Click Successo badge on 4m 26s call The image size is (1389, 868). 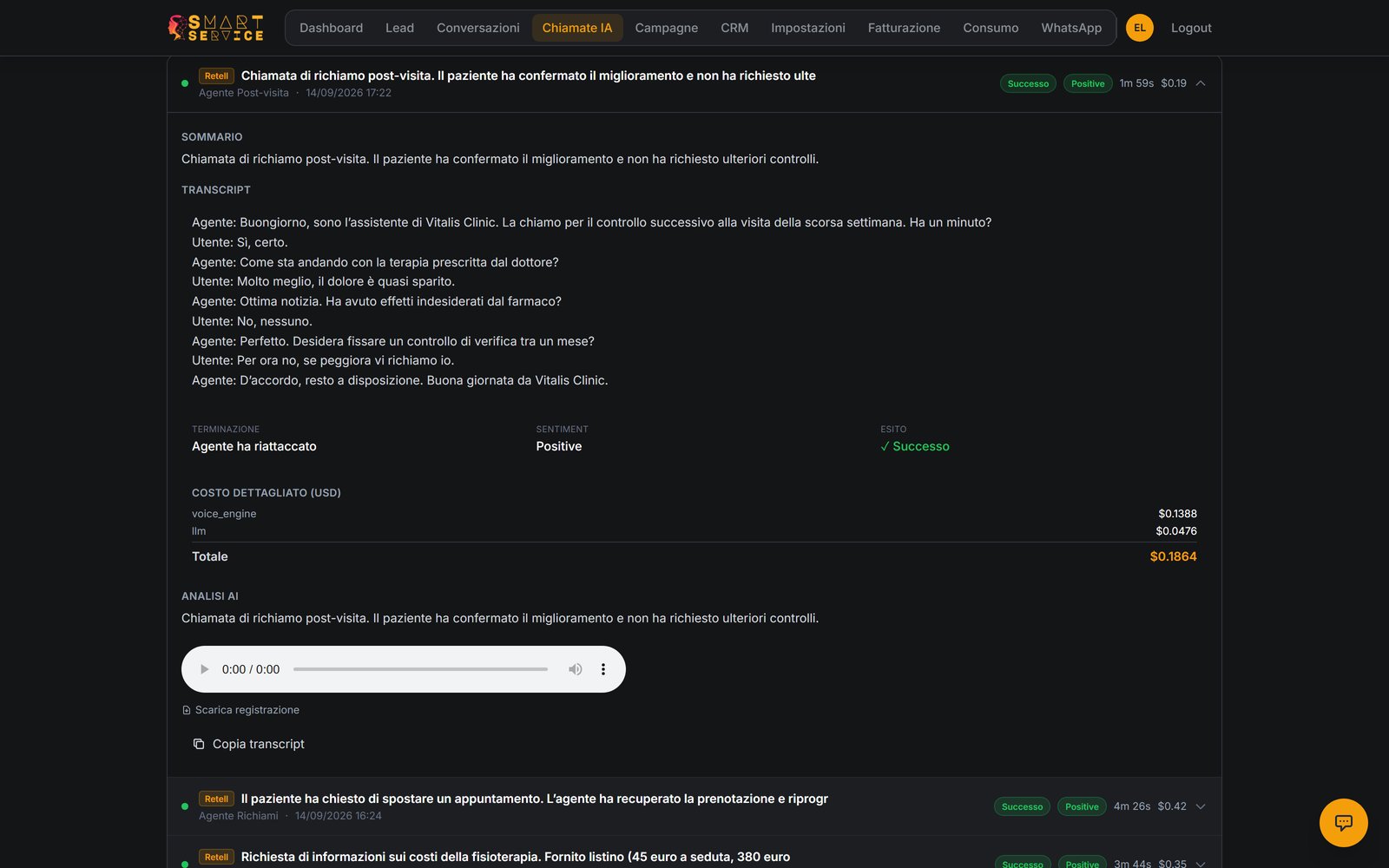click(x=1022, y=806)
